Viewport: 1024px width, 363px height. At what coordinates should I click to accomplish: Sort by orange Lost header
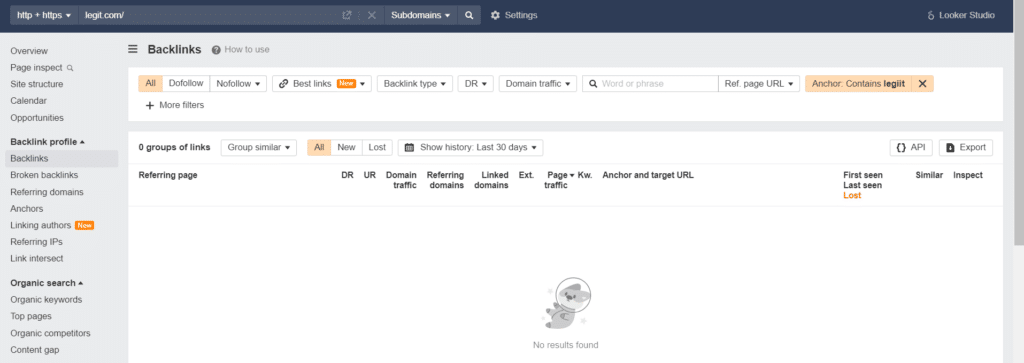[x=852, y=195]
